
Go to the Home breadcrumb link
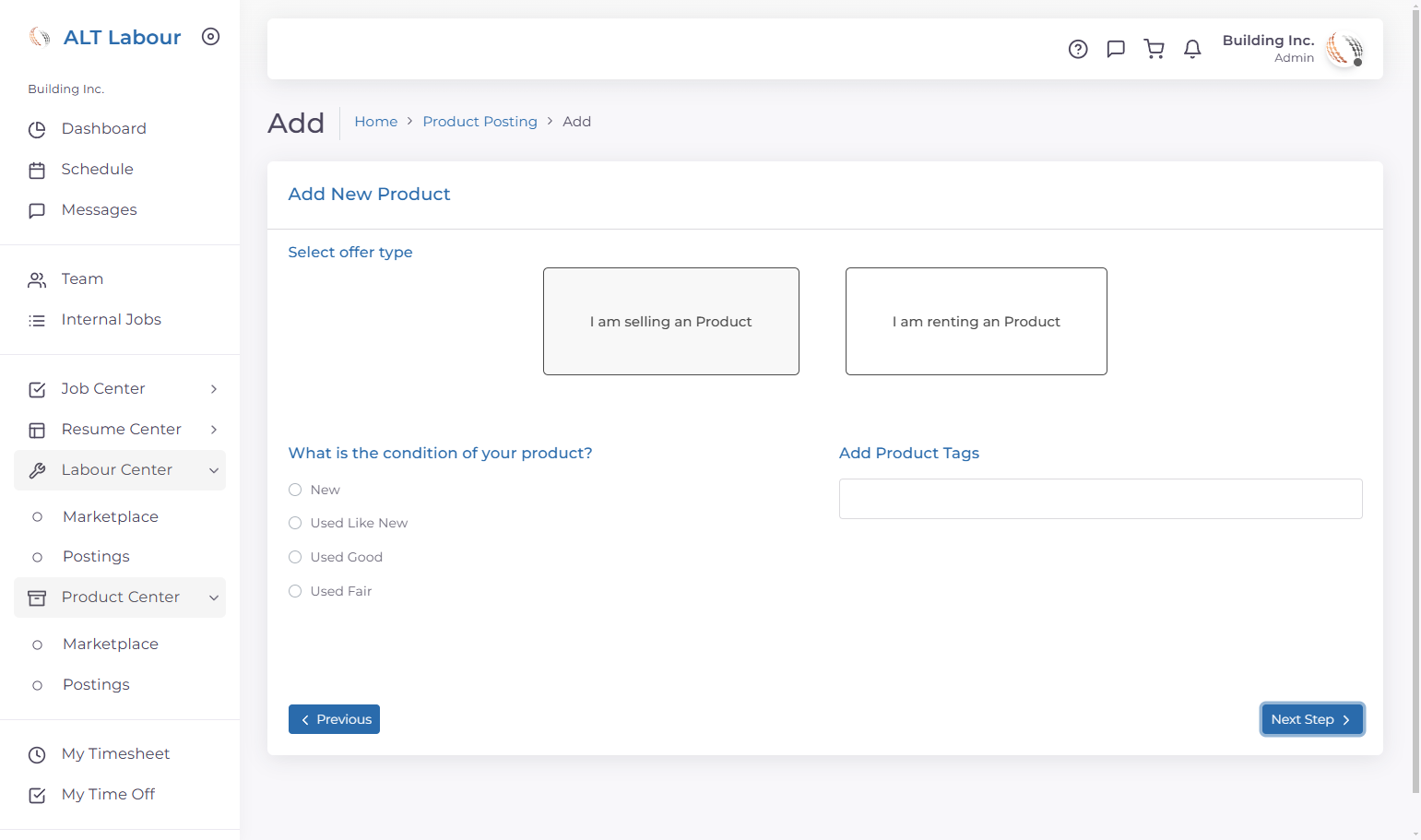[x=376, y=122]
